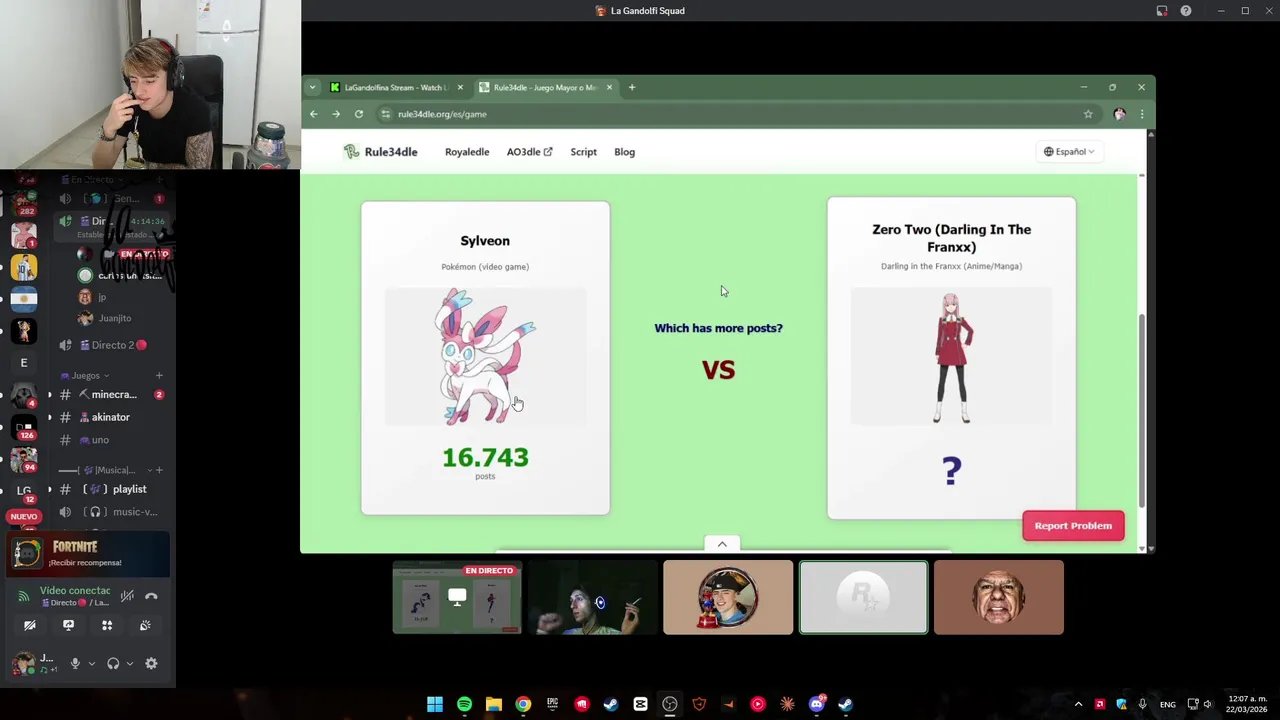
Task: Open the Chrome profile avatar
Action: pos(1119,114)
